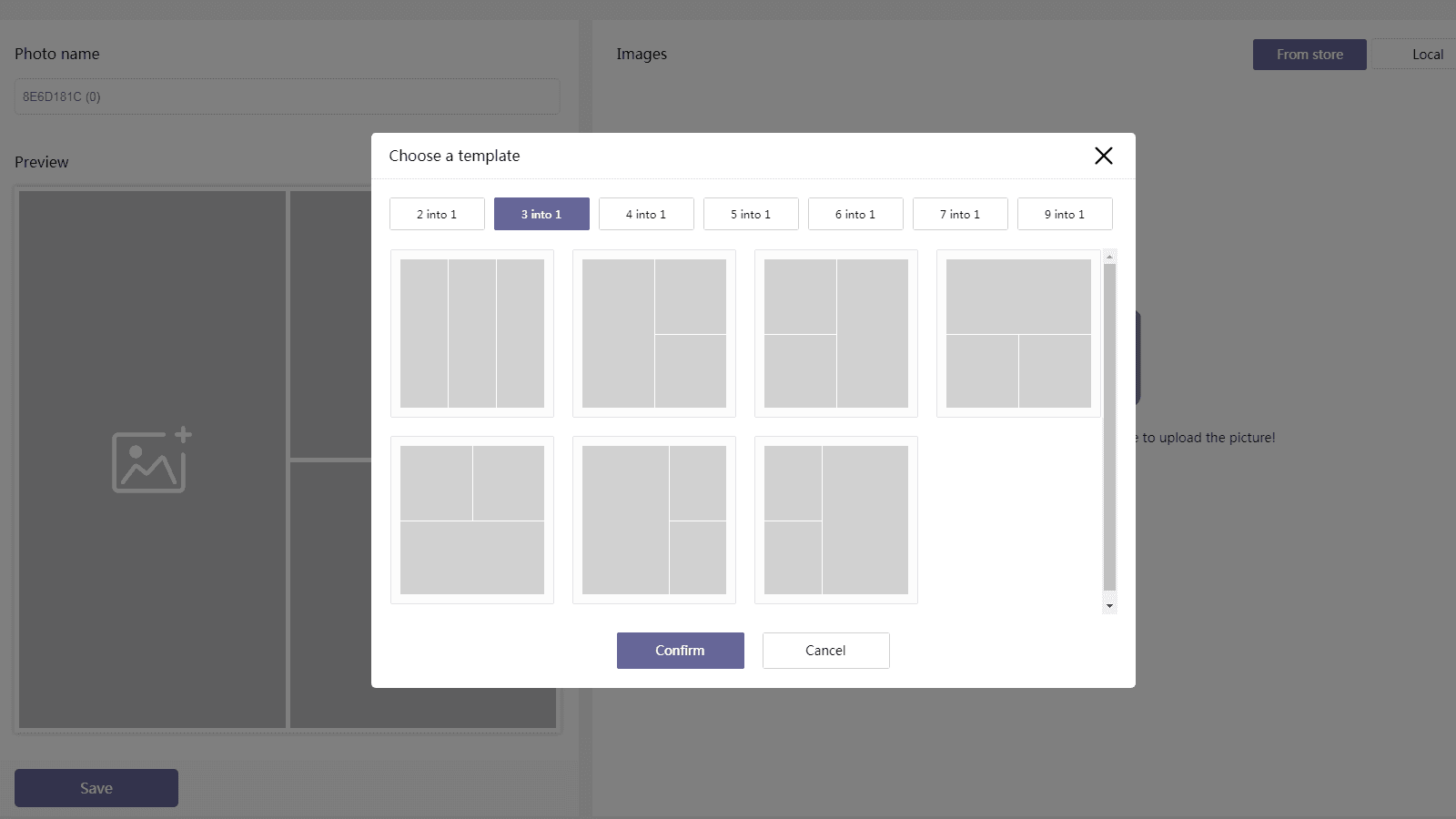
Task: Confirm the chosen template
Action: pyautogui.click(x=680, y=650)
